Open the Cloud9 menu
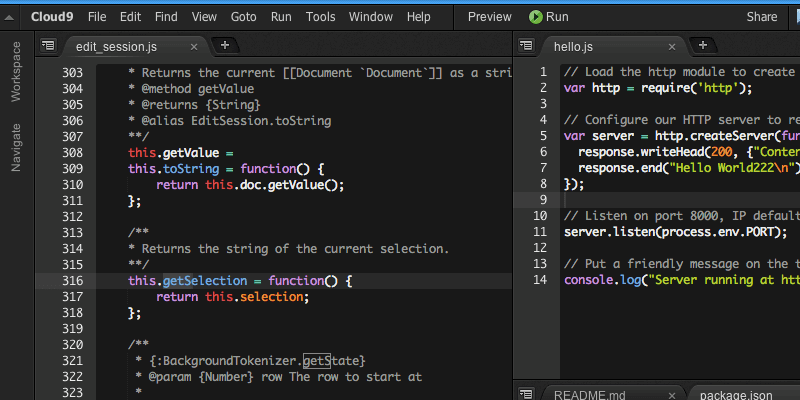Image resolution: width=800 pixels, height=400 pixels. click(x=52, y=16)
